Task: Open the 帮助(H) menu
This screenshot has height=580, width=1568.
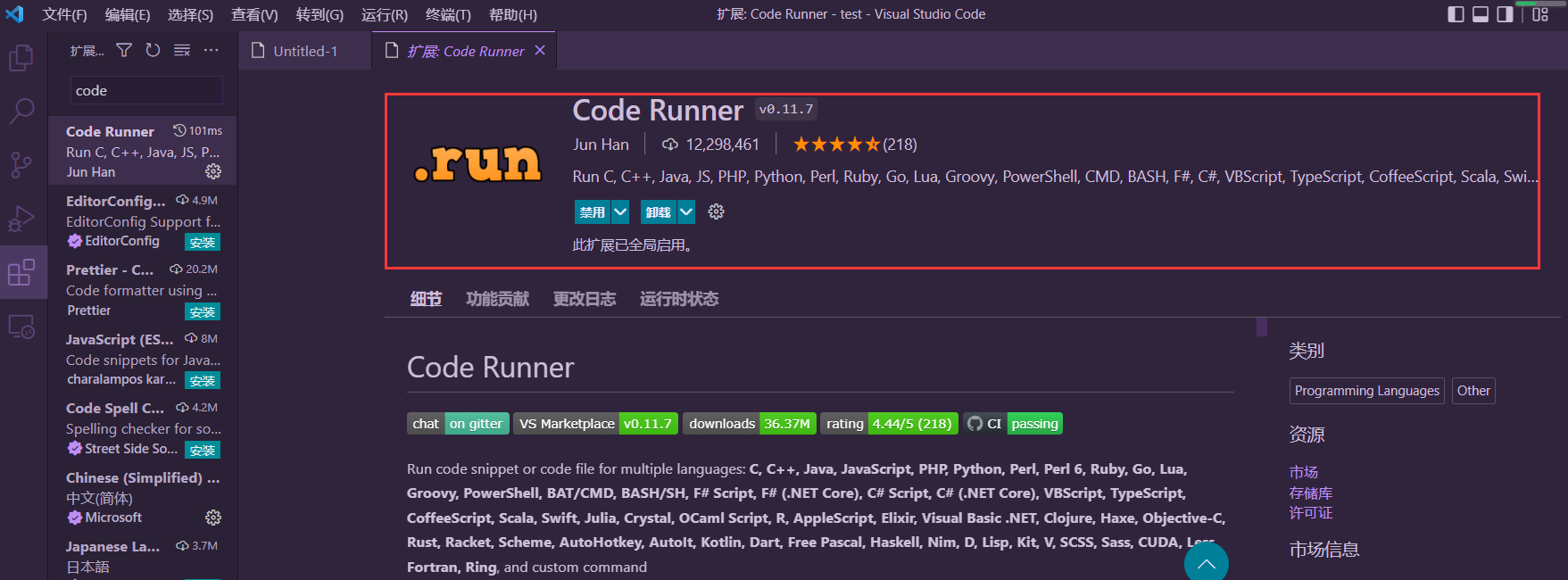Action: point(513,14)
